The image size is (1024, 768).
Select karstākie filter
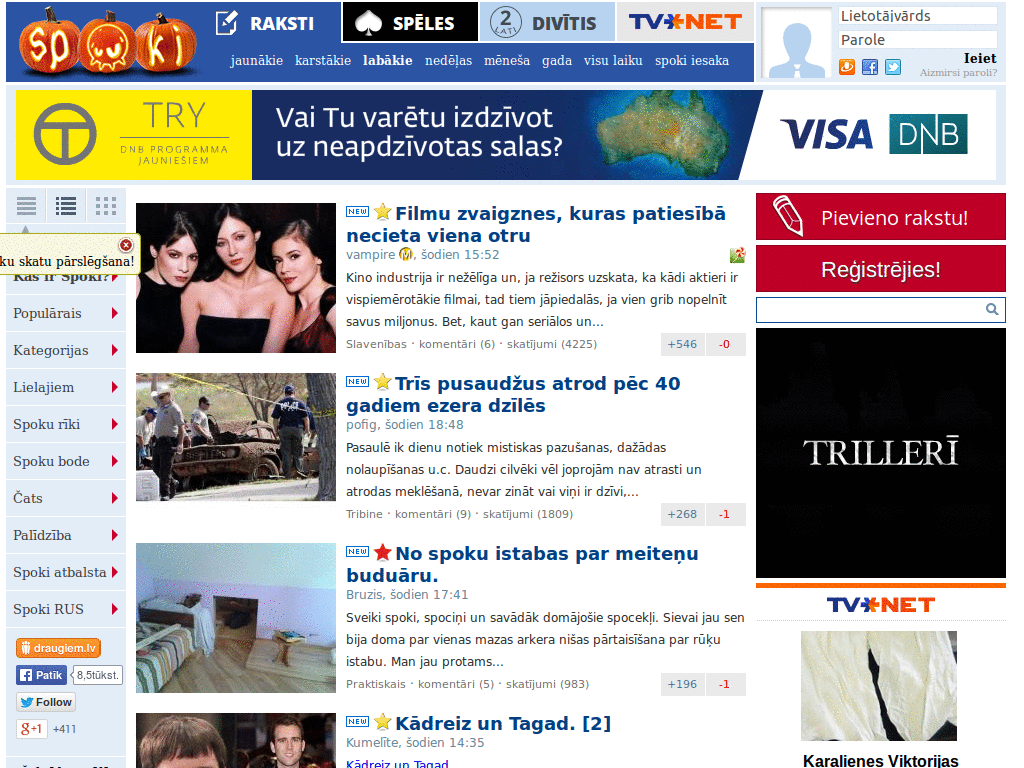[323, 61]
